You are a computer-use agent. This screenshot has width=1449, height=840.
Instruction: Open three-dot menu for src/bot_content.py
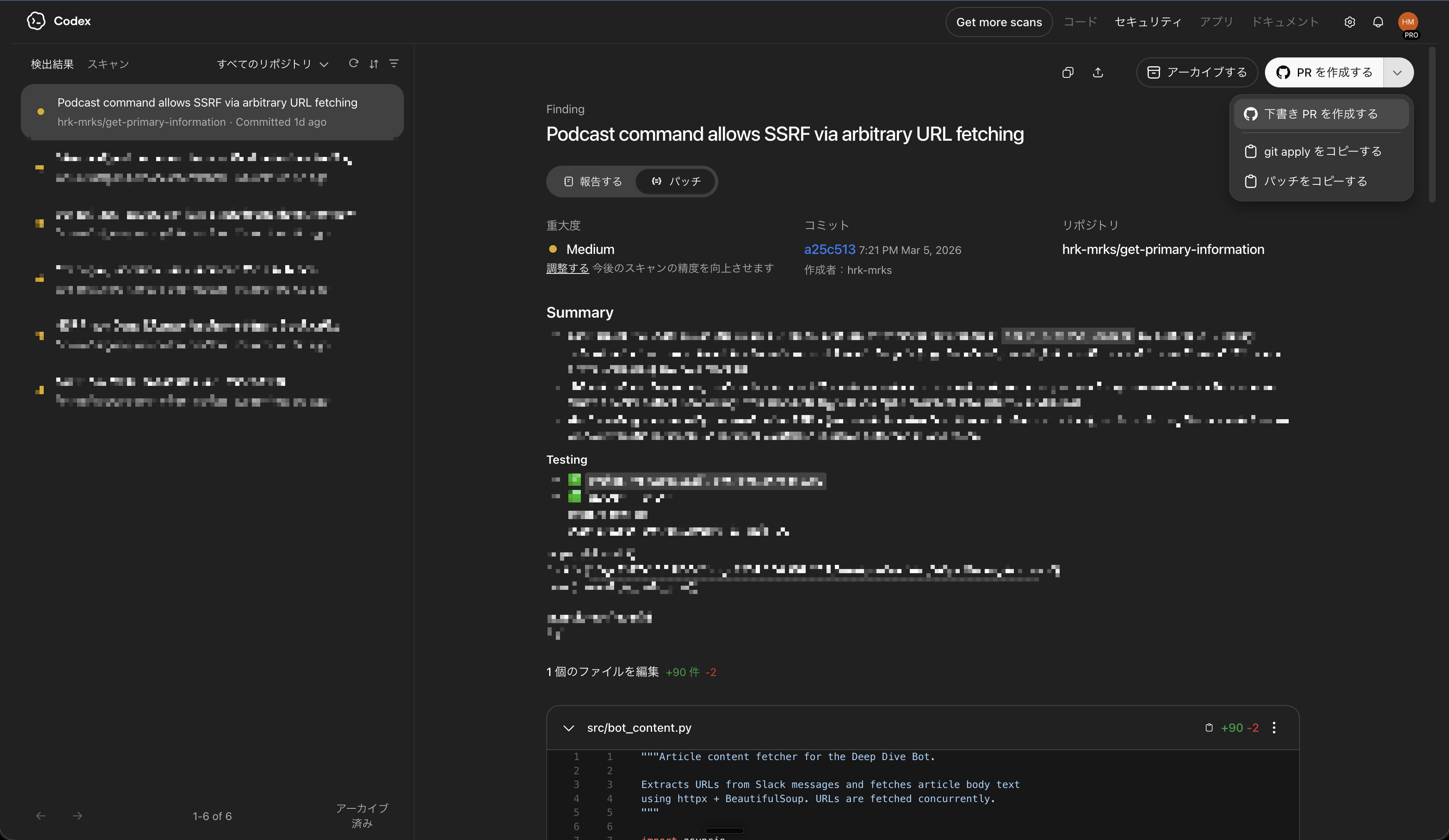[1274, 728]
